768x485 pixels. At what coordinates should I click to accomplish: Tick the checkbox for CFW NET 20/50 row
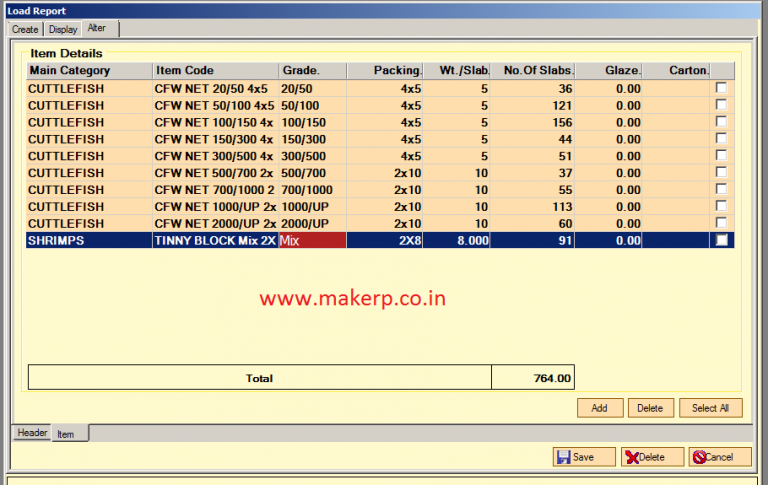click(x=721, y=89)
